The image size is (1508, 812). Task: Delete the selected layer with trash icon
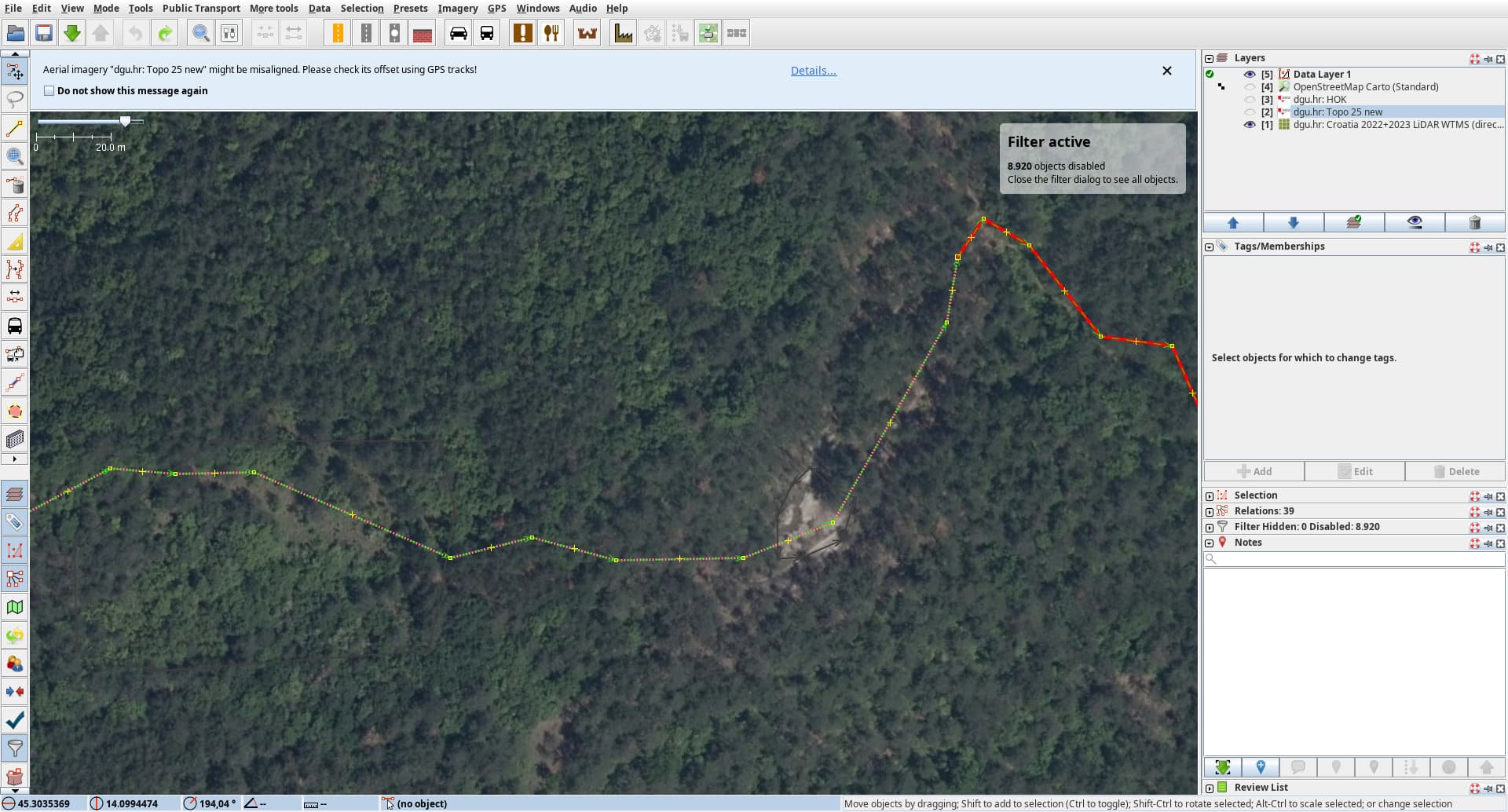click(x=1475, y=222)
